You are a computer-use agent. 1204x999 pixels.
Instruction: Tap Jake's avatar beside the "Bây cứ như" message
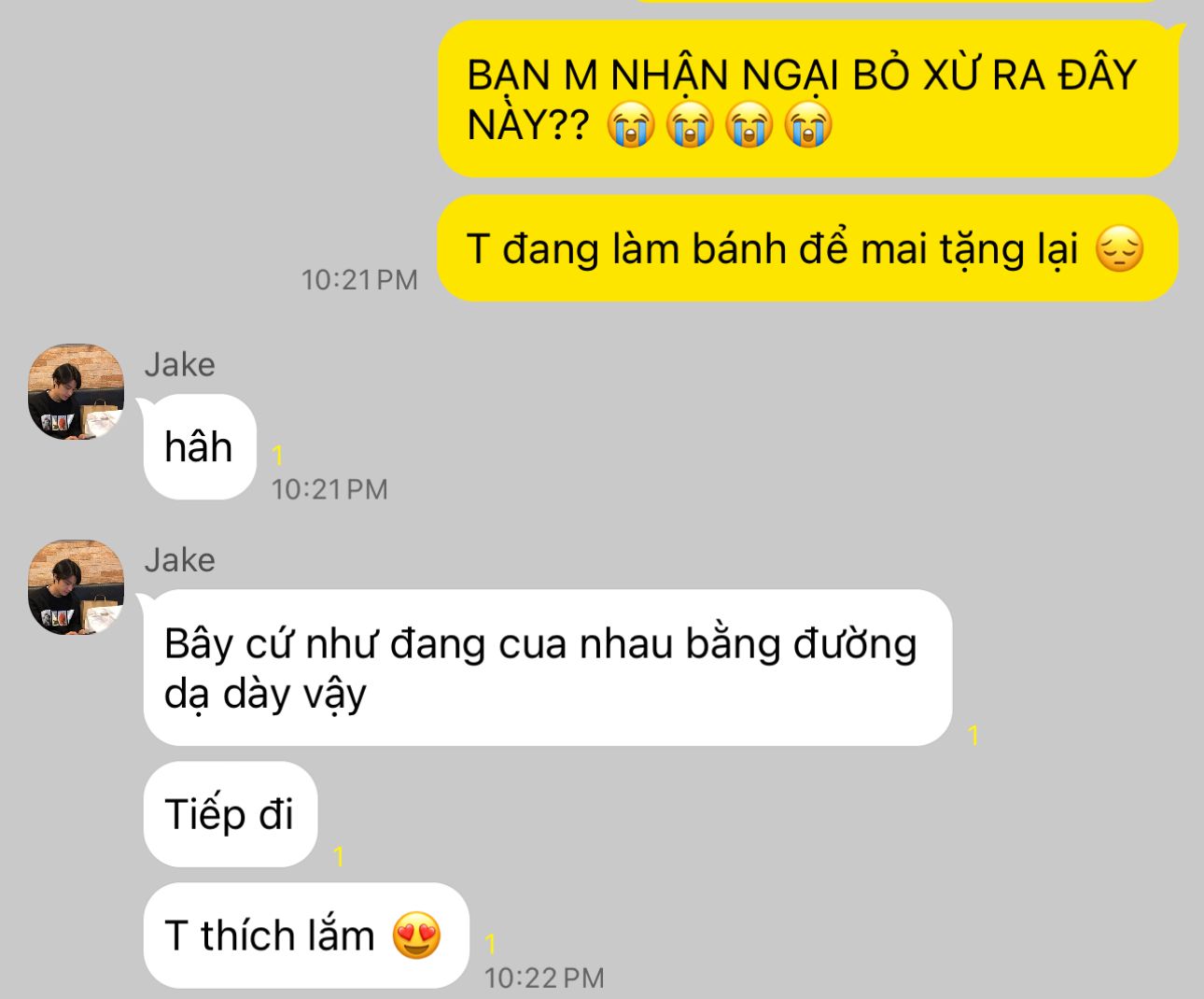coord(76,587)
